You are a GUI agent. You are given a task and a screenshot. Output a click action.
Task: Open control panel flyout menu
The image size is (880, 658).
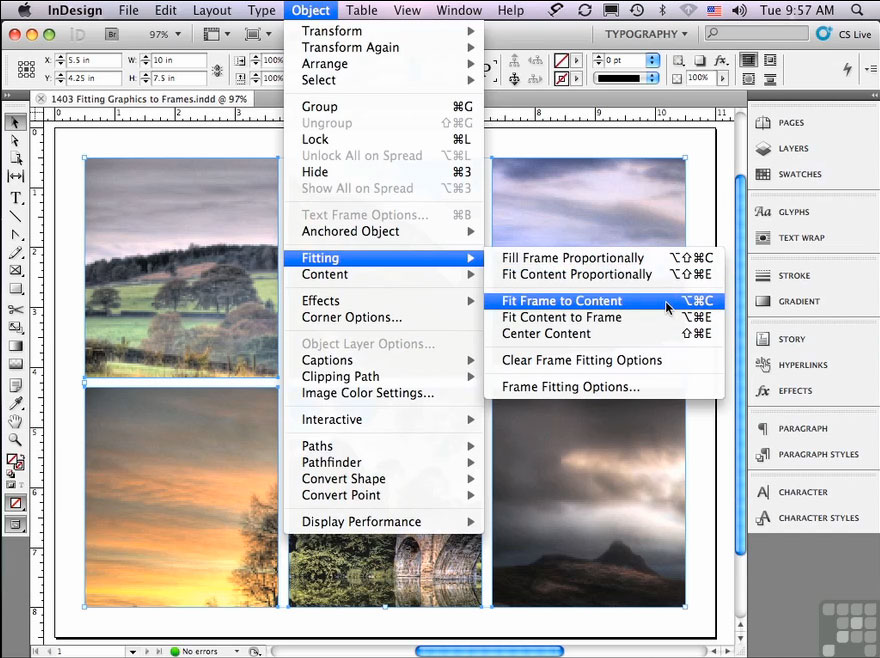point(870,68)
